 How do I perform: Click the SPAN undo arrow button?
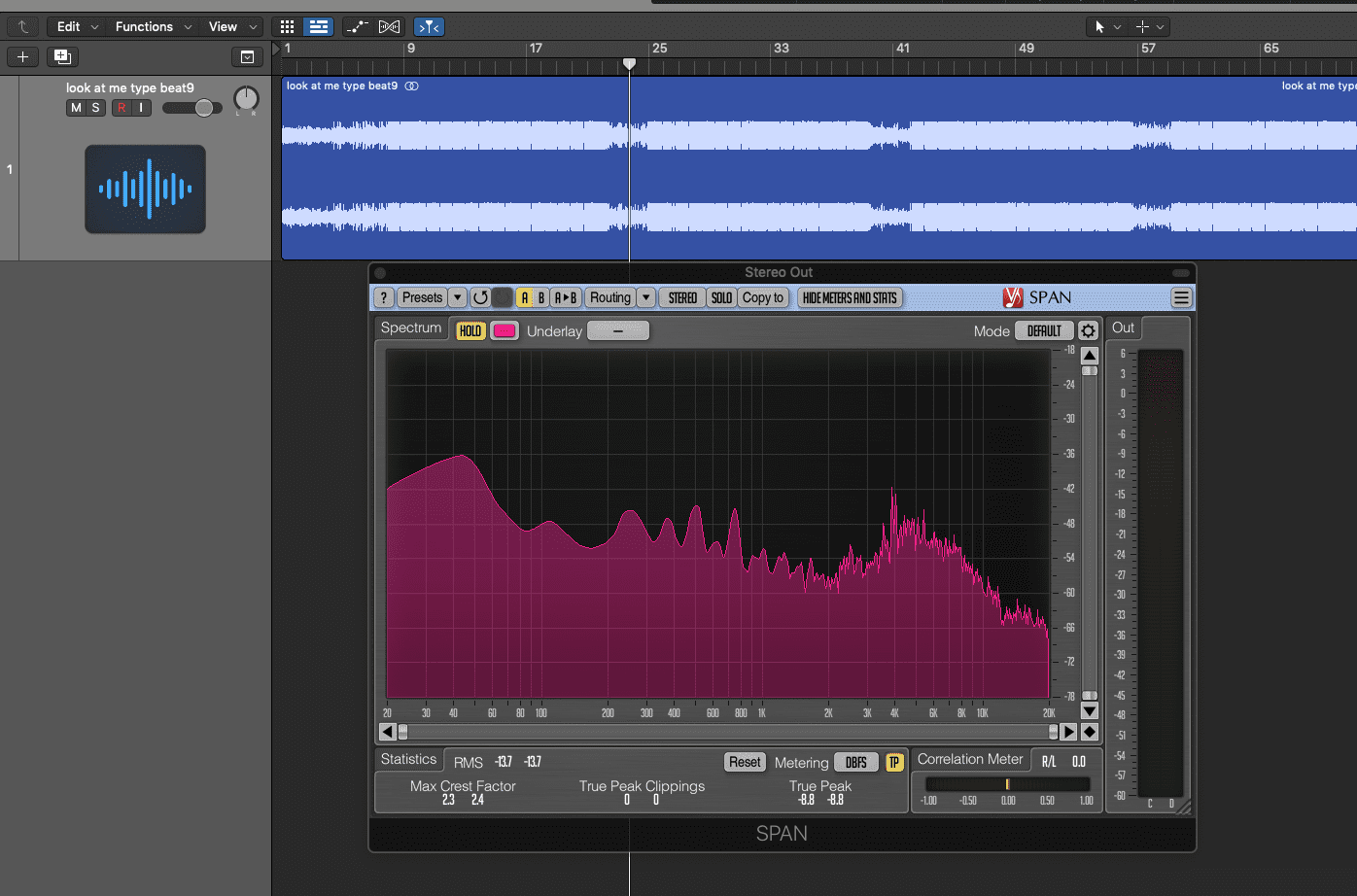tap(480, 297)
